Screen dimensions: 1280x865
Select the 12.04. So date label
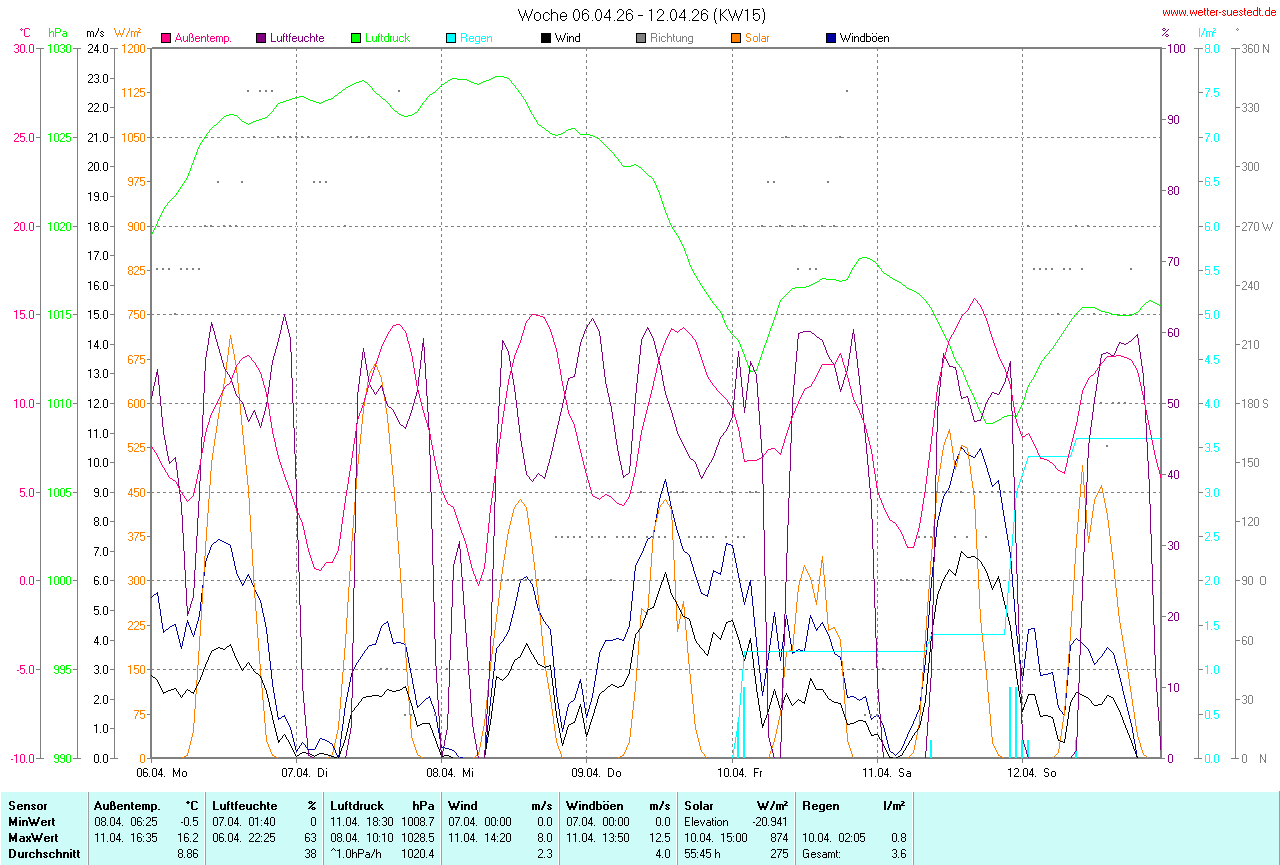(1032, 772)
